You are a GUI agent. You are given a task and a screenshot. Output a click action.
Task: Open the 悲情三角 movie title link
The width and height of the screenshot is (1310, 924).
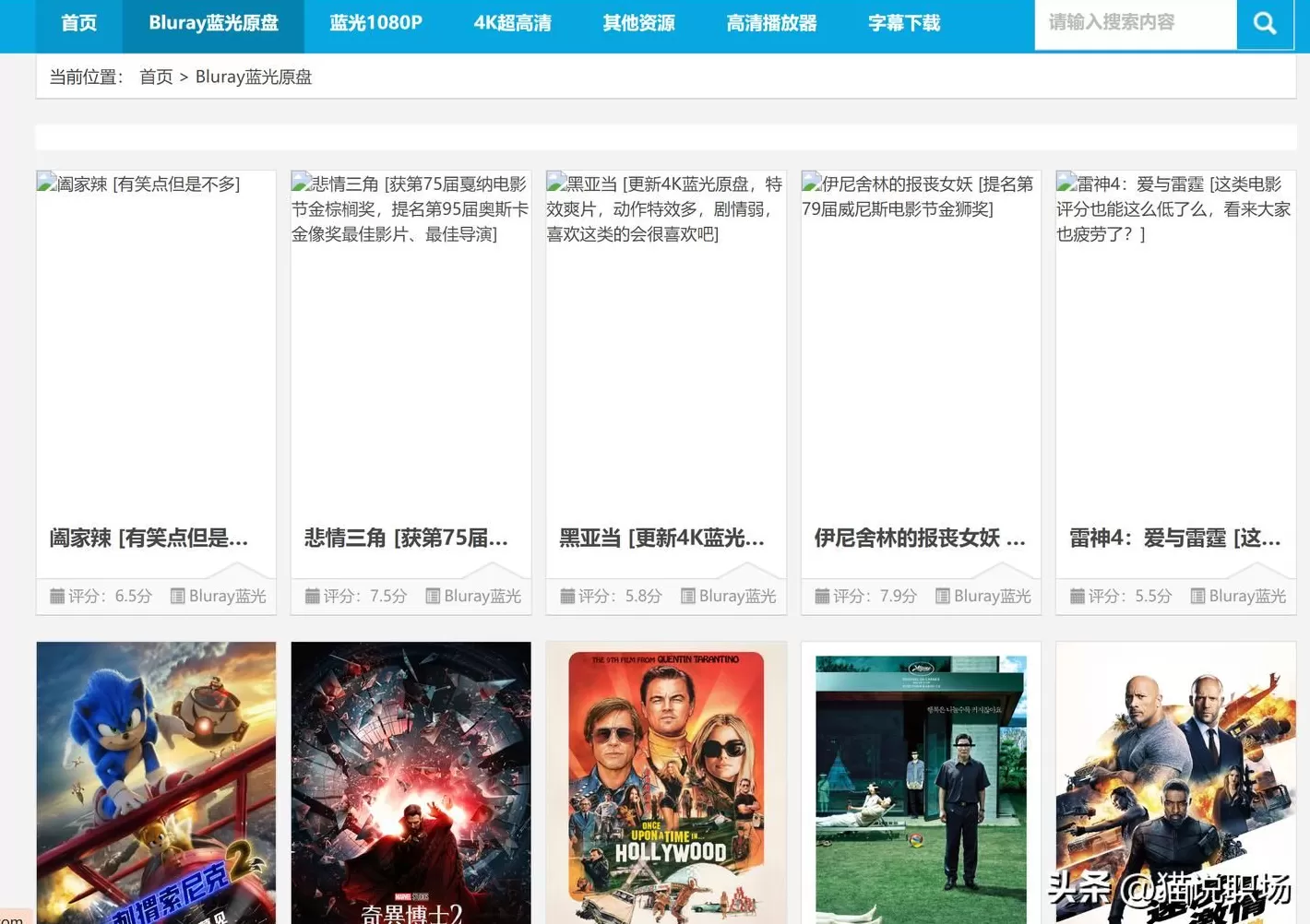click(406, 538)
